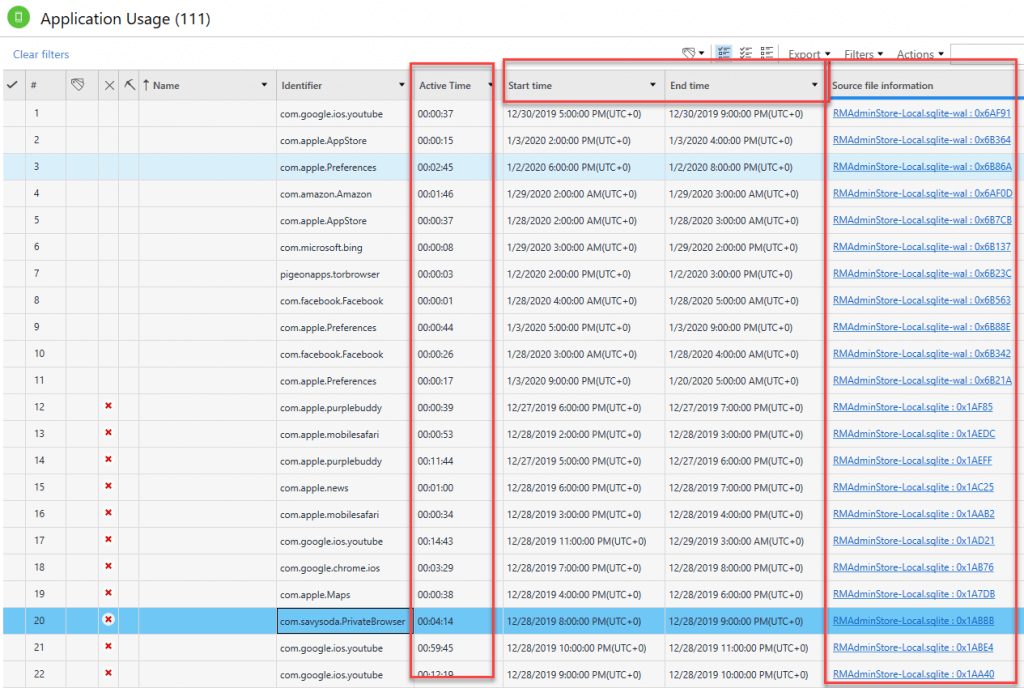Image resolution: width=1024 pixels, height=688 pixels.
Task: Open source file link ending in 0x6AF91
Action: (921, 114)
